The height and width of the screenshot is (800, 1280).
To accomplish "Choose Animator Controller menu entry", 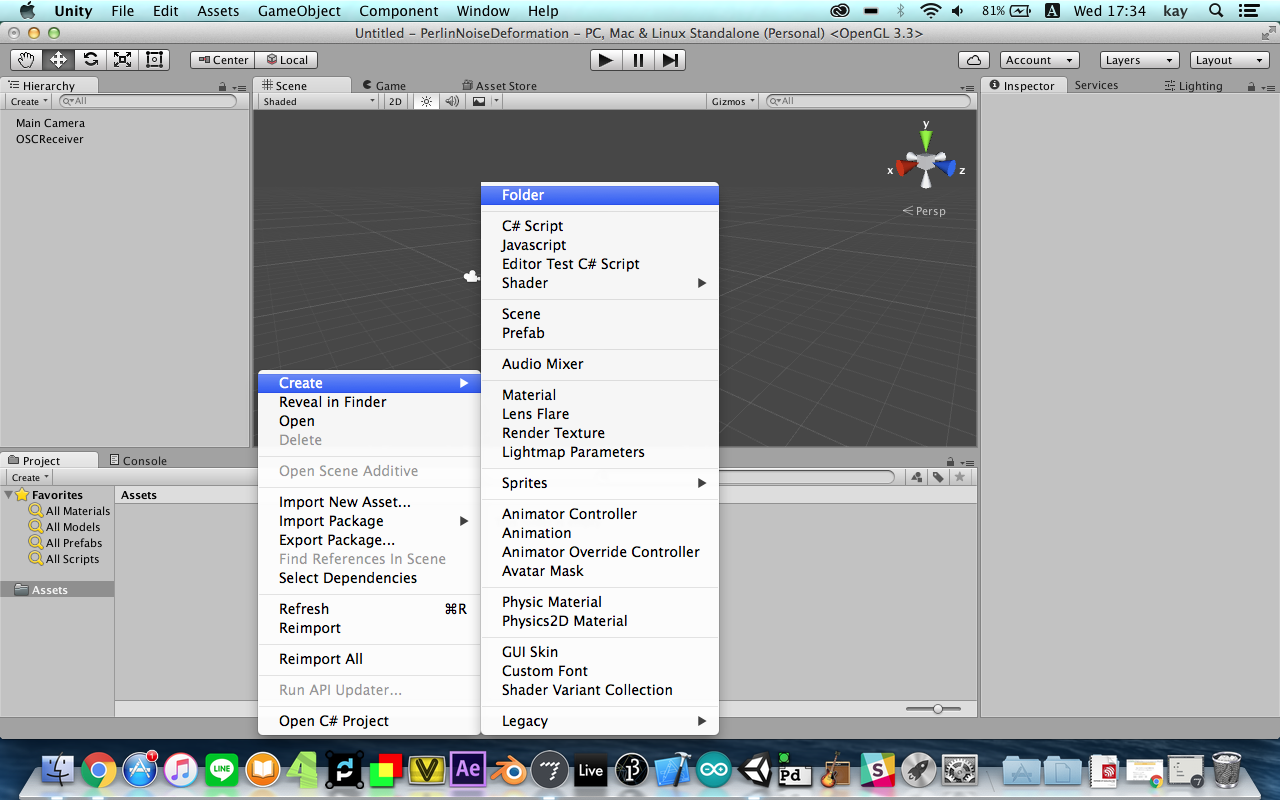I will (599, 514).
